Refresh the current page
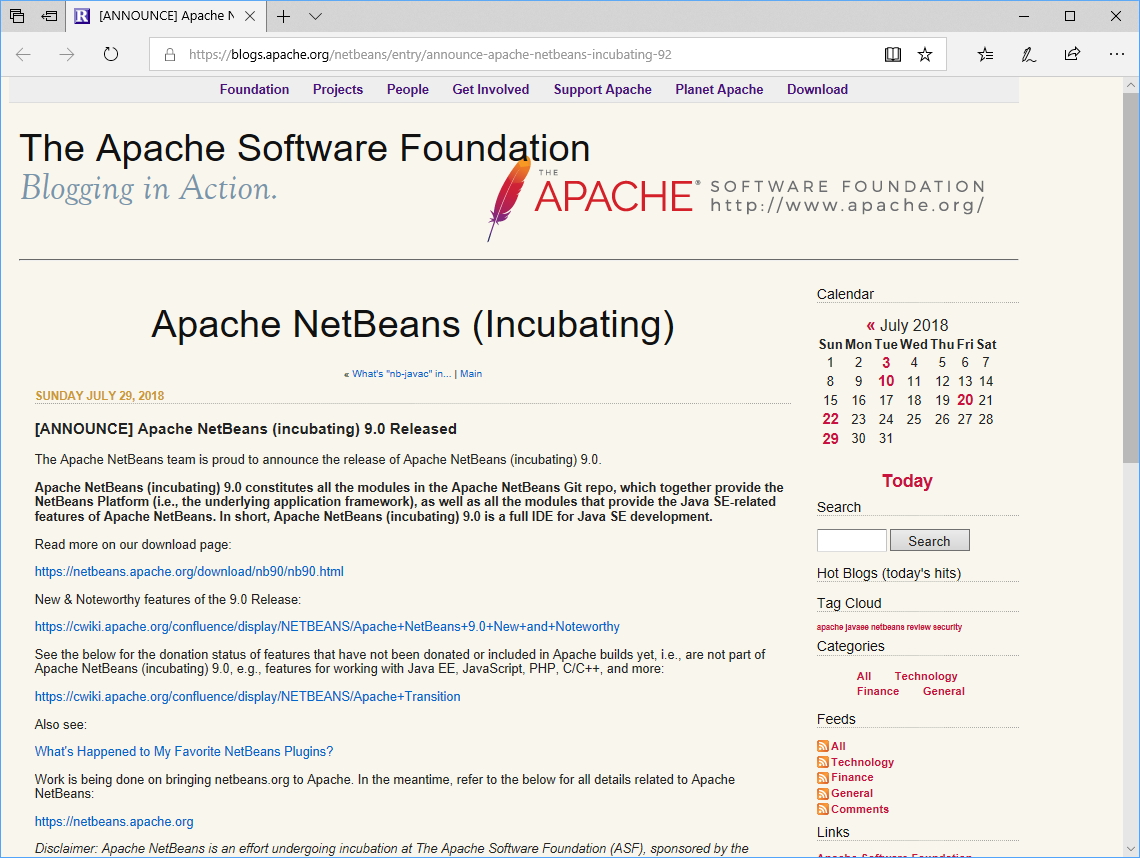 (110, 54)
